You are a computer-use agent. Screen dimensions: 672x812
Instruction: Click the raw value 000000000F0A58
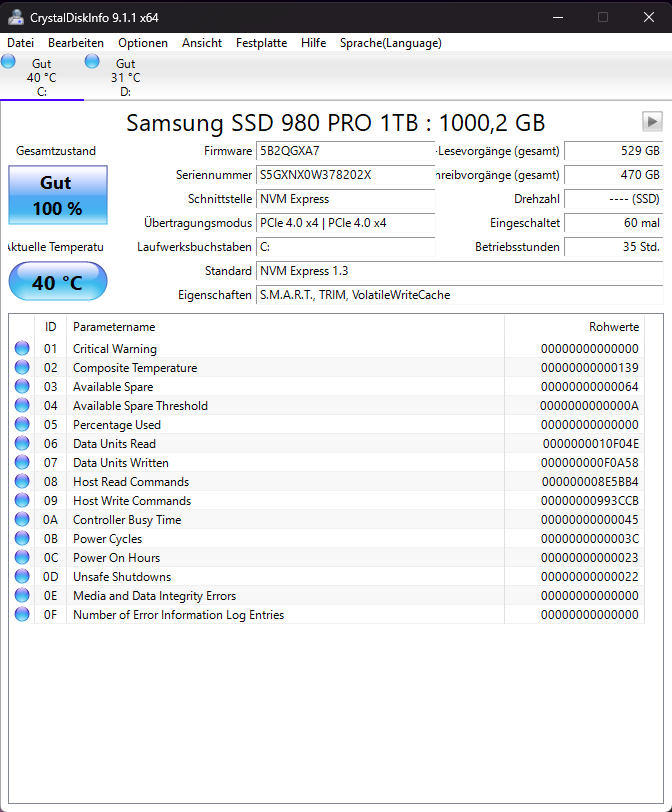[x=590, y=462]
